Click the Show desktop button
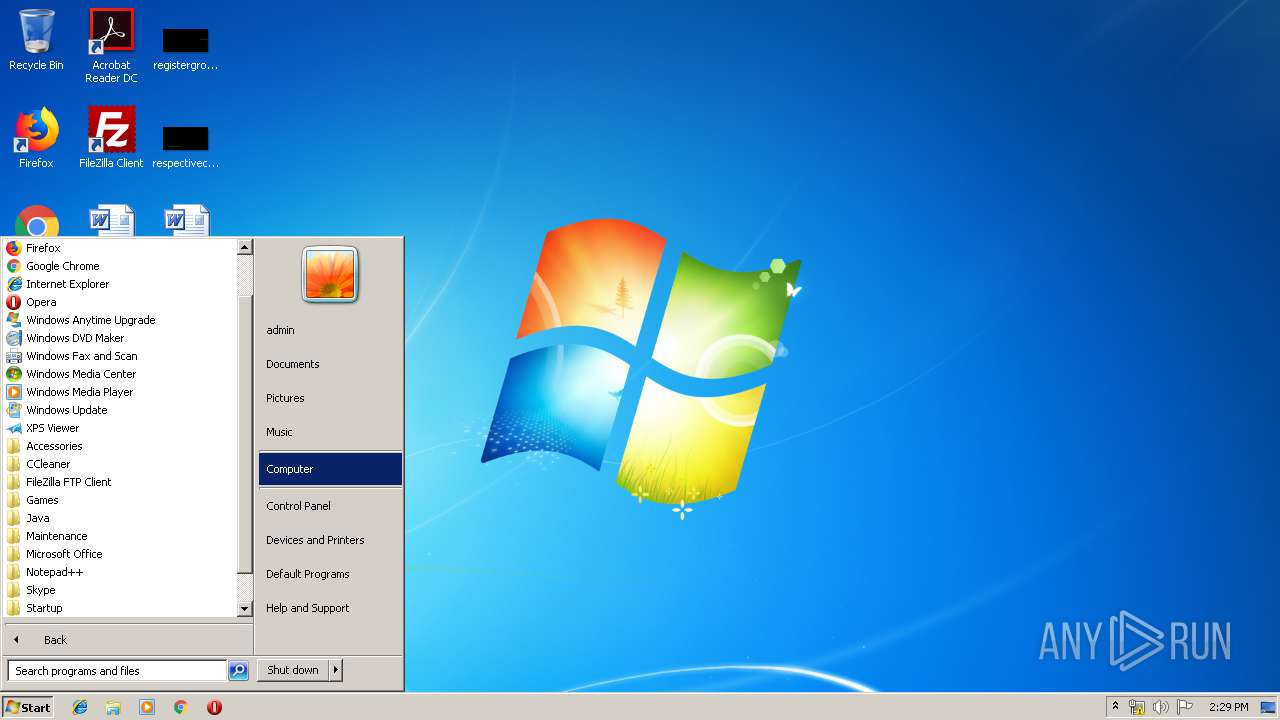1280x720 pixels. click(x=1268, y=707)
